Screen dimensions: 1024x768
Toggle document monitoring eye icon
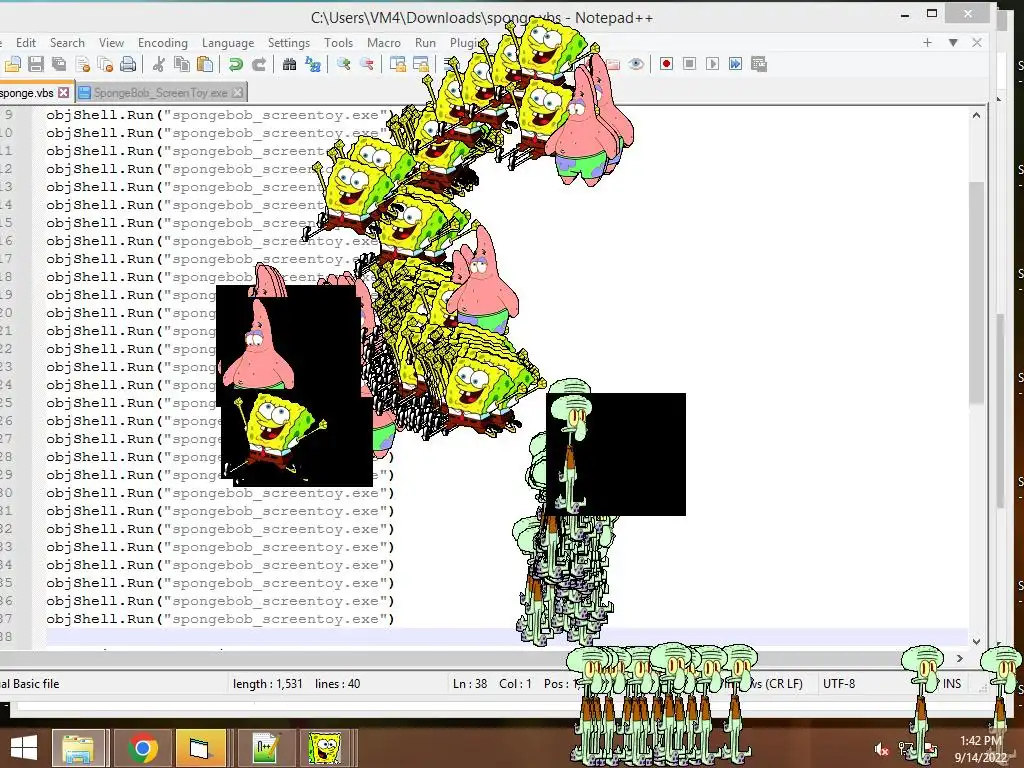[636, 64]
